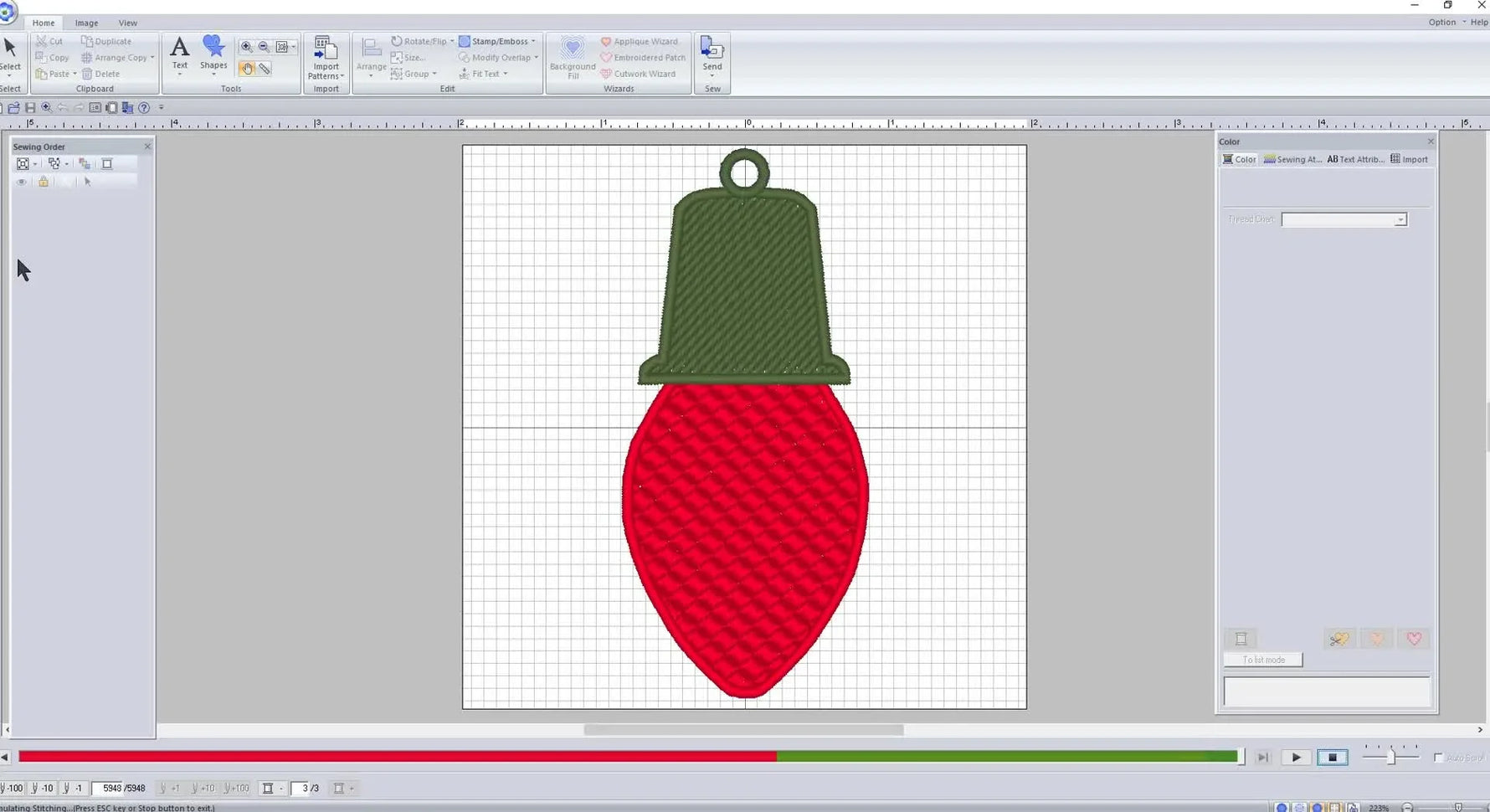Select the Text tool
This screenshot has width=1490, height=812.
tap(179, 55)
